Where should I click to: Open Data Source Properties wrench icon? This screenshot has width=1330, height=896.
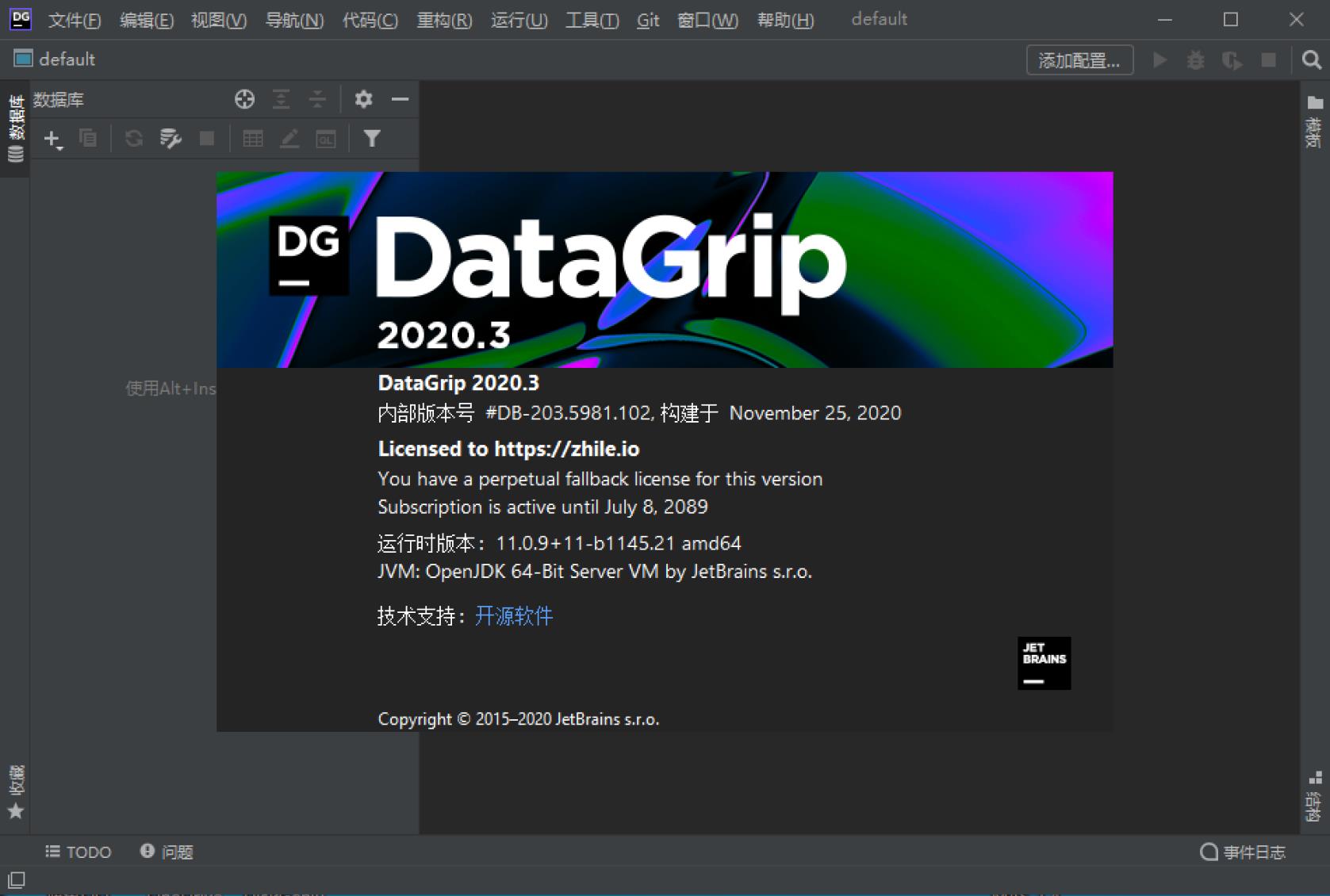click(x=171, y=139)
